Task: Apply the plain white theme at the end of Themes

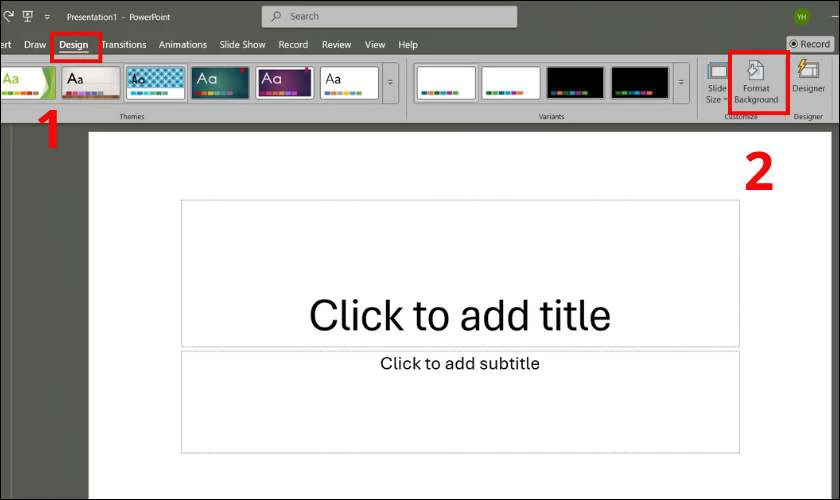Action: point(349,83)
